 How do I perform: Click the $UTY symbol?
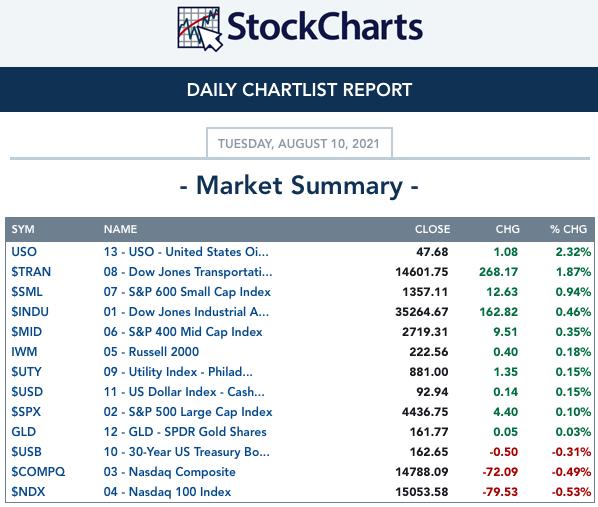click(26, 372)
